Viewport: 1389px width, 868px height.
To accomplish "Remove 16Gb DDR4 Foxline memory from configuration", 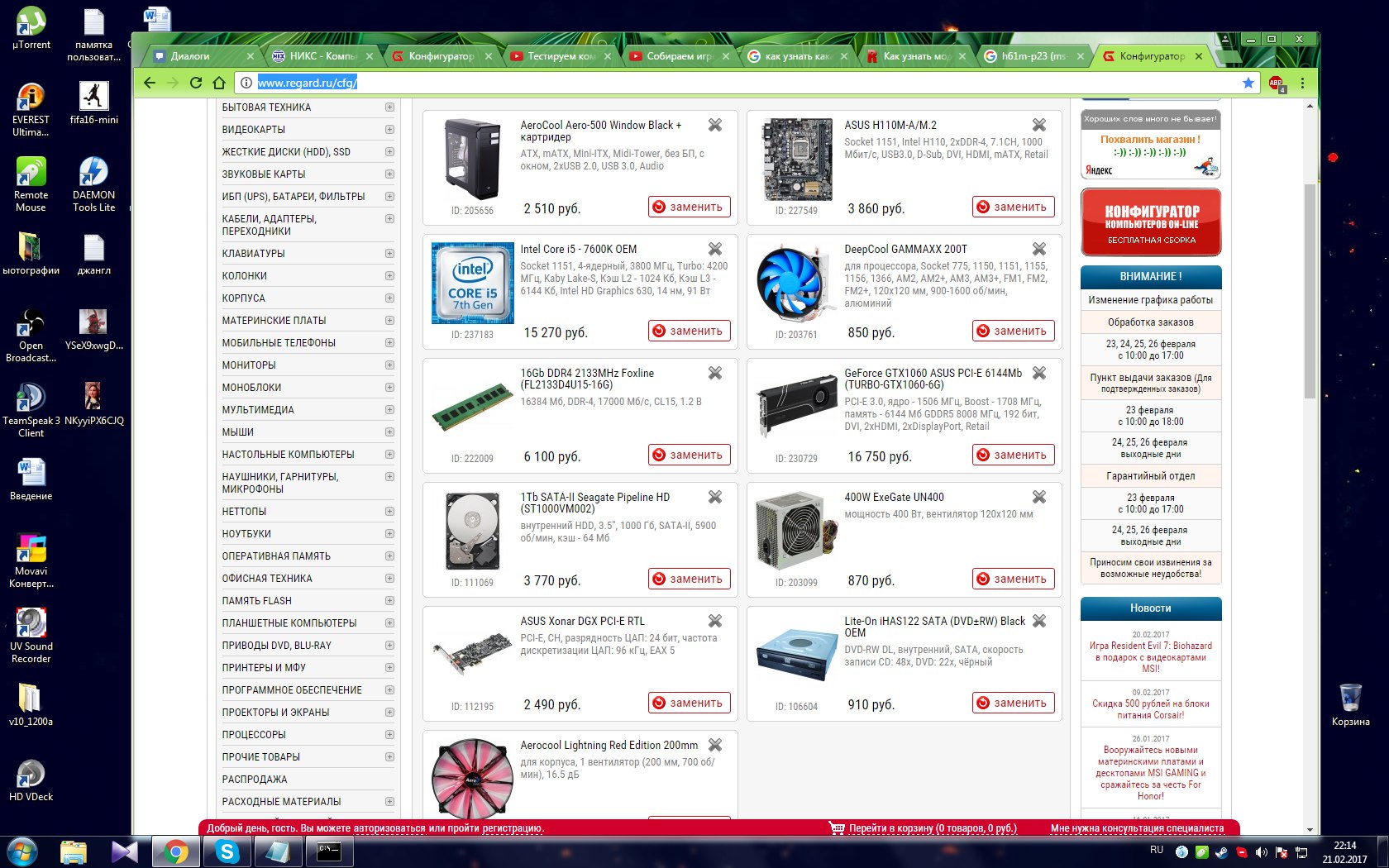I will coord(715,373).
